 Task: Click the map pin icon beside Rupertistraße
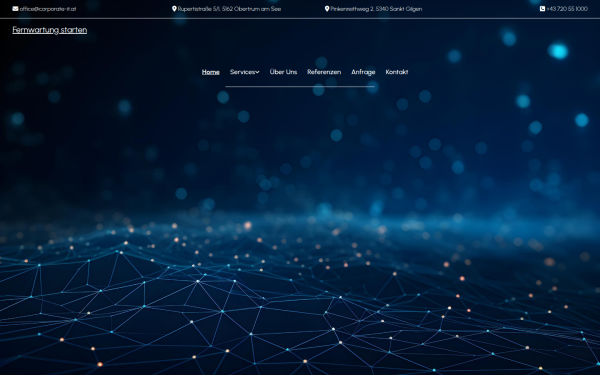tap(174, 8)
